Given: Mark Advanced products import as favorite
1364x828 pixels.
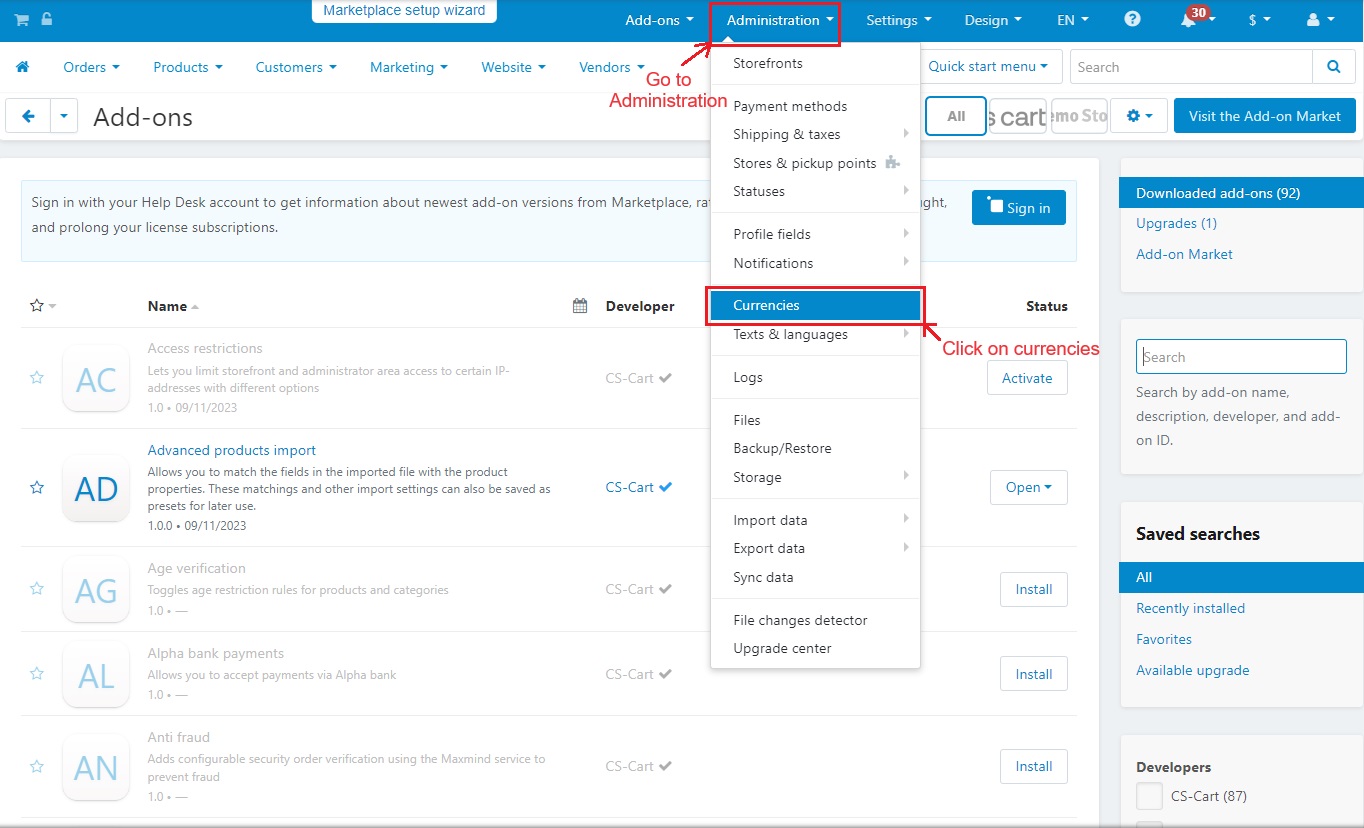Looking at the screenshot, I should (37, 487).
